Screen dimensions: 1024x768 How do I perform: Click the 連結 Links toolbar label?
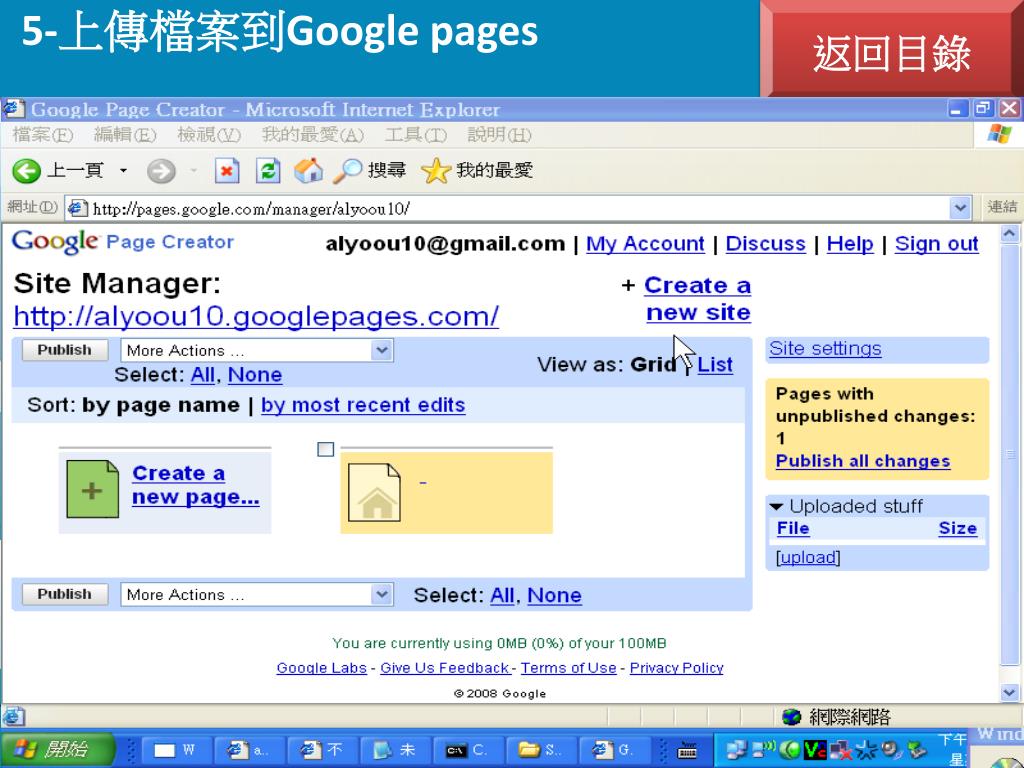pyautogui.click(x=1002, y=207)
